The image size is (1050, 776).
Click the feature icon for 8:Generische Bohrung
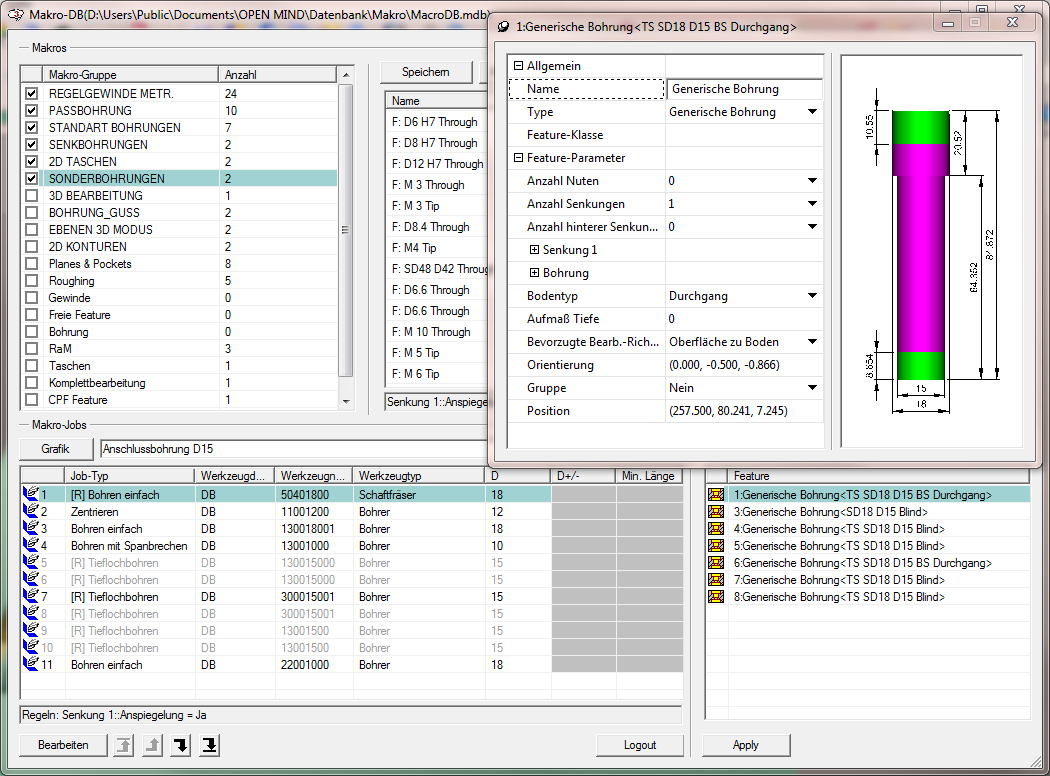[716, 597]
